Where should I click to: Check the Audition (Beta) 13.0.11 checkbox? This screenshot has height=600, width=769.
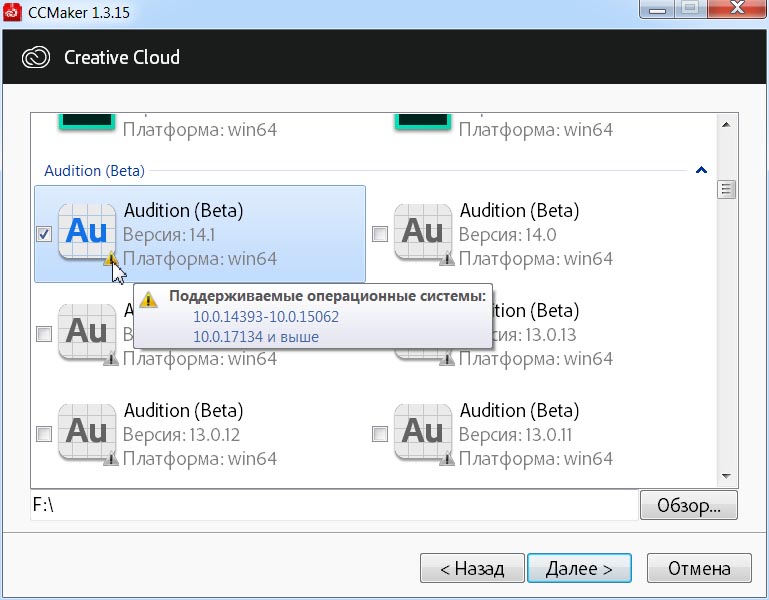click(380, 434)
